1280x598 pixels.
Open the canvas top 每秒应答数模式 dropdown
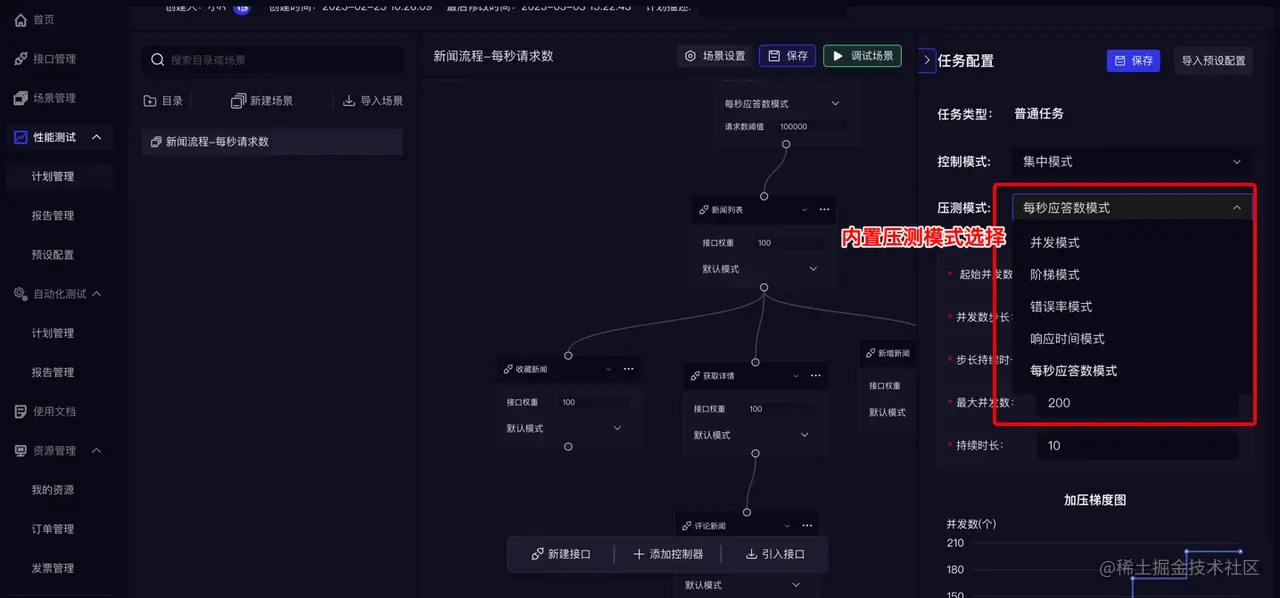pos(782,103)
